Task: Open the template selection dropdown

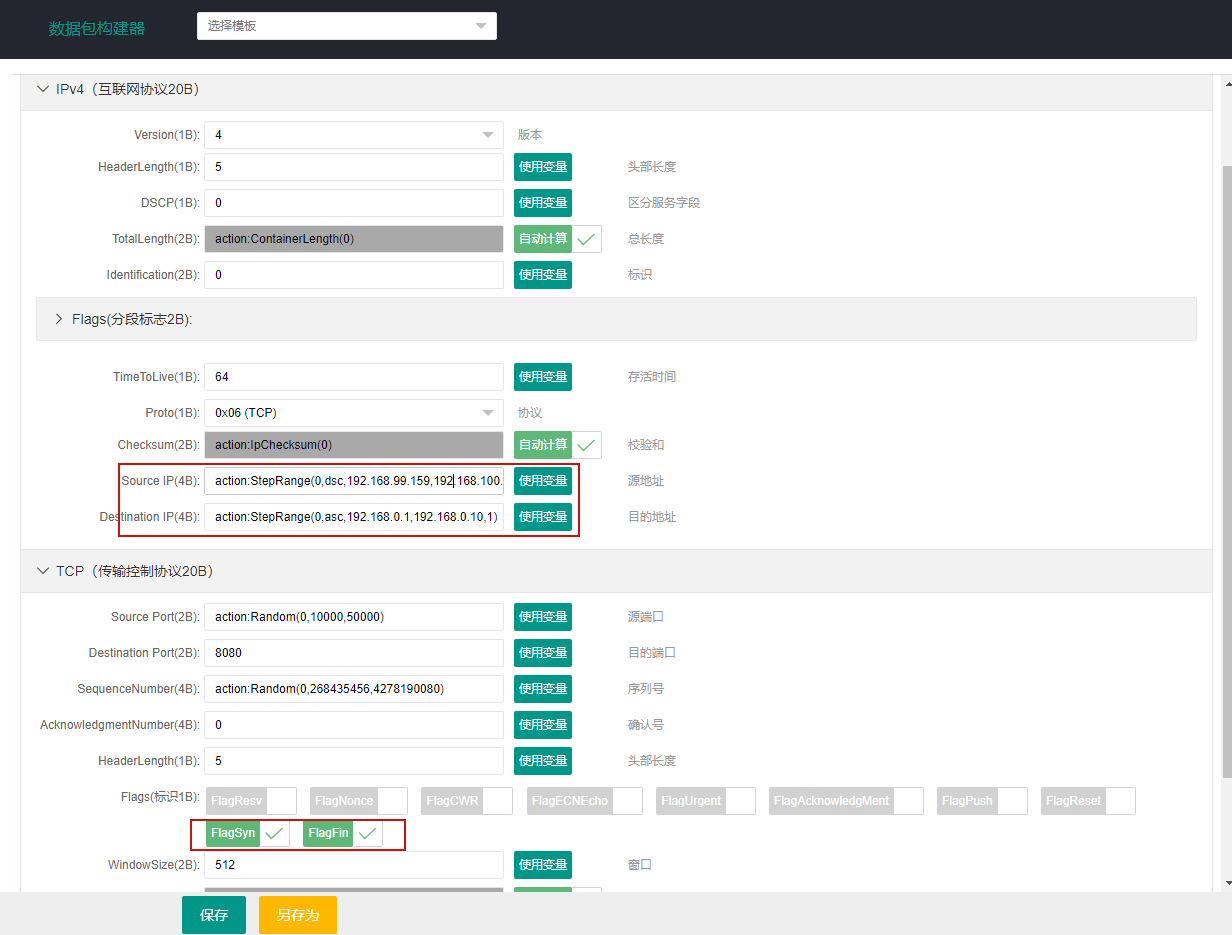Action: coord(347,26)
